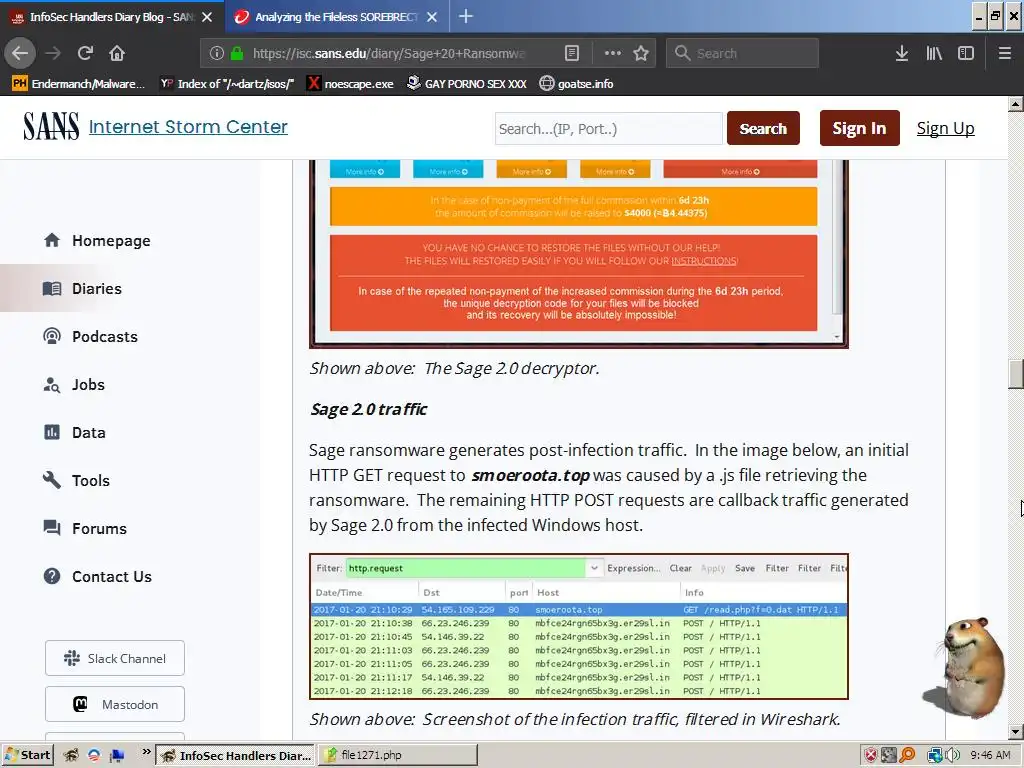Close the InfoSec Handlers Diary tab

[207, 17]
